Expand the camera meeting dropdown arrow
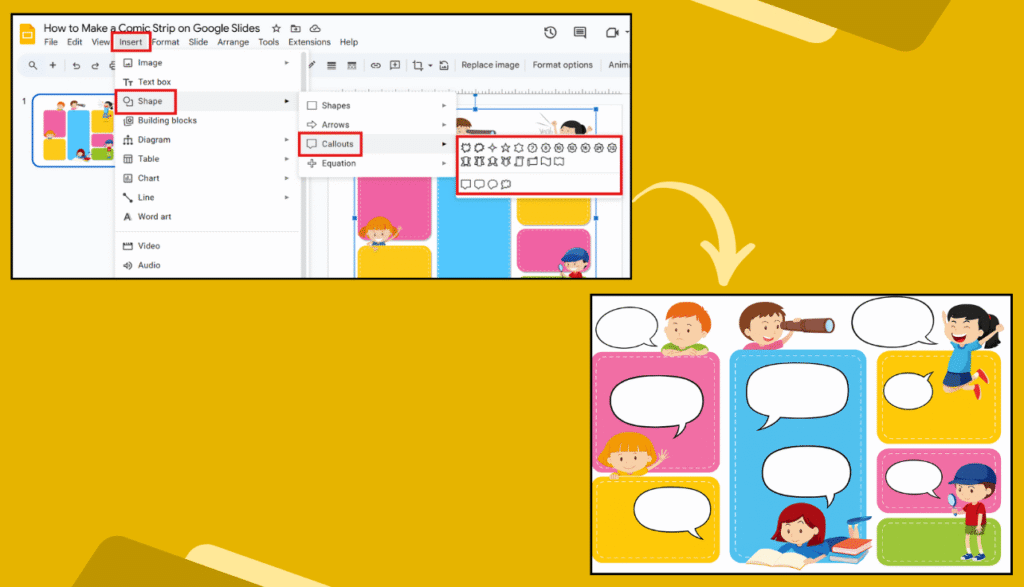This screenshot has height=587, width=1024. pyautogui.click(x=627, y=32)
